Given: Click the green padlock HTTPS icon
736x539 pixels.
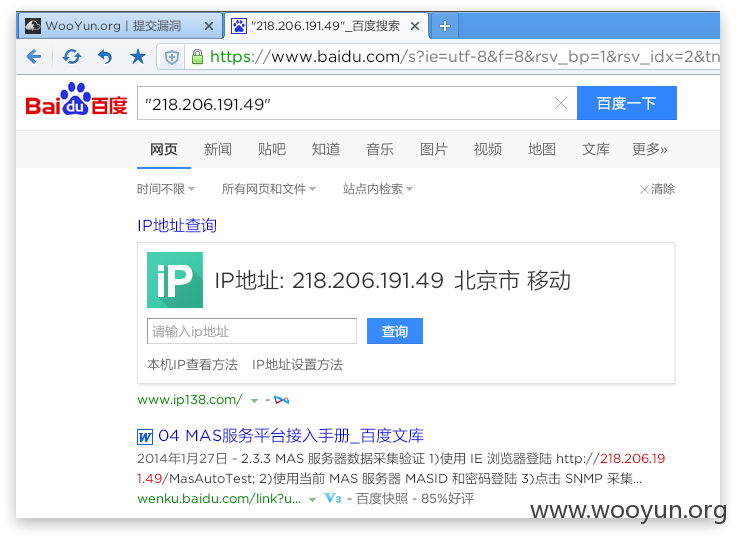Looking at the screenshot, I should [198, 57].
